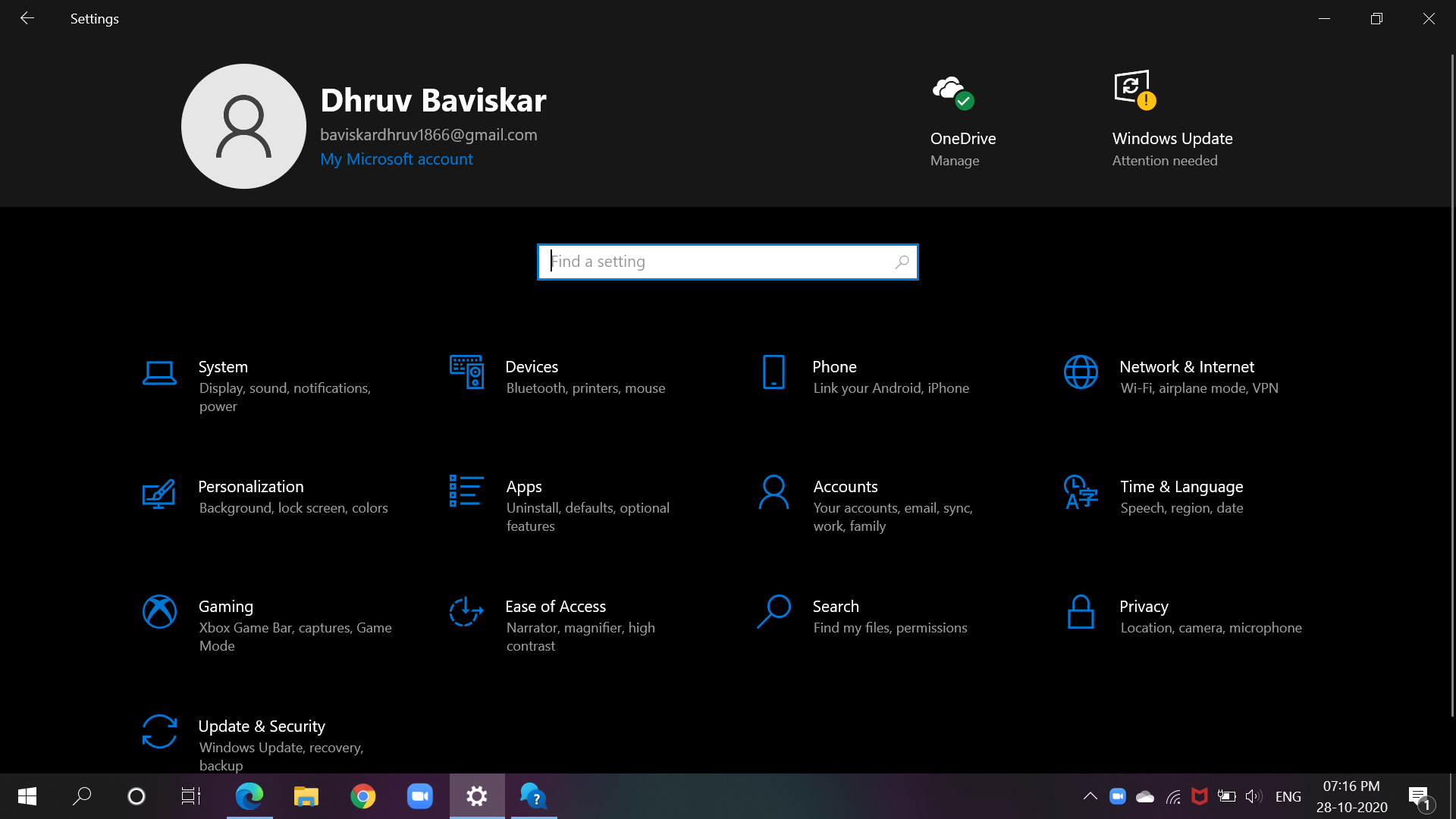This screenshot has height=819, width=1456.
Task: Restore down the Settings window
Action: tap(1376, 18)
